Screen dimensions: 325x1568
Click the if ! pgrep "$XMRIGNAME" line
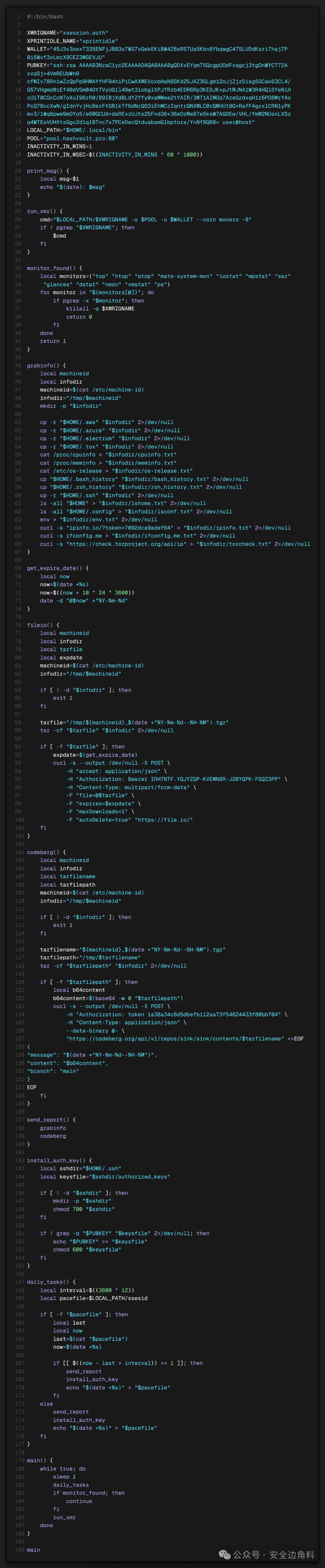(87, 227)
